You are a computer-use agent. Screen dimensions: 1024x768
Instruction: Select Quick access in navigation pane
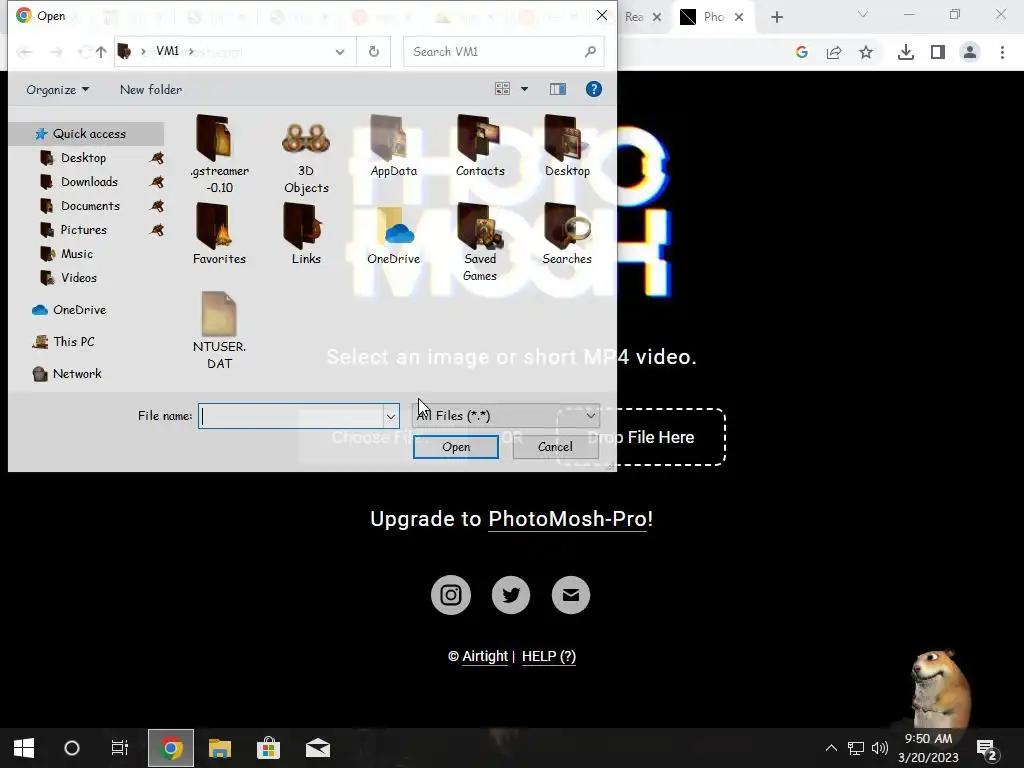click(x=88, y=134)
